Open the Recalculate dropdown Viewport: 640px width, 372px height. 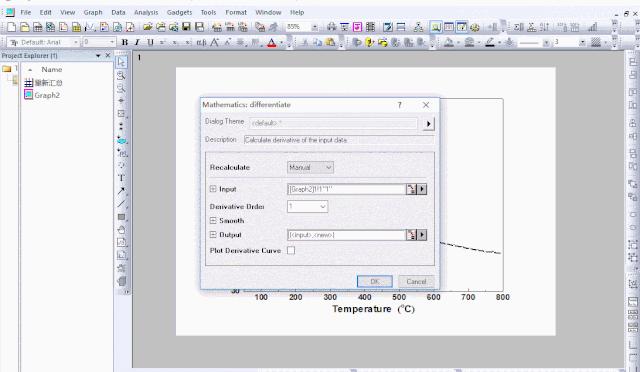(x=310, y=167)
